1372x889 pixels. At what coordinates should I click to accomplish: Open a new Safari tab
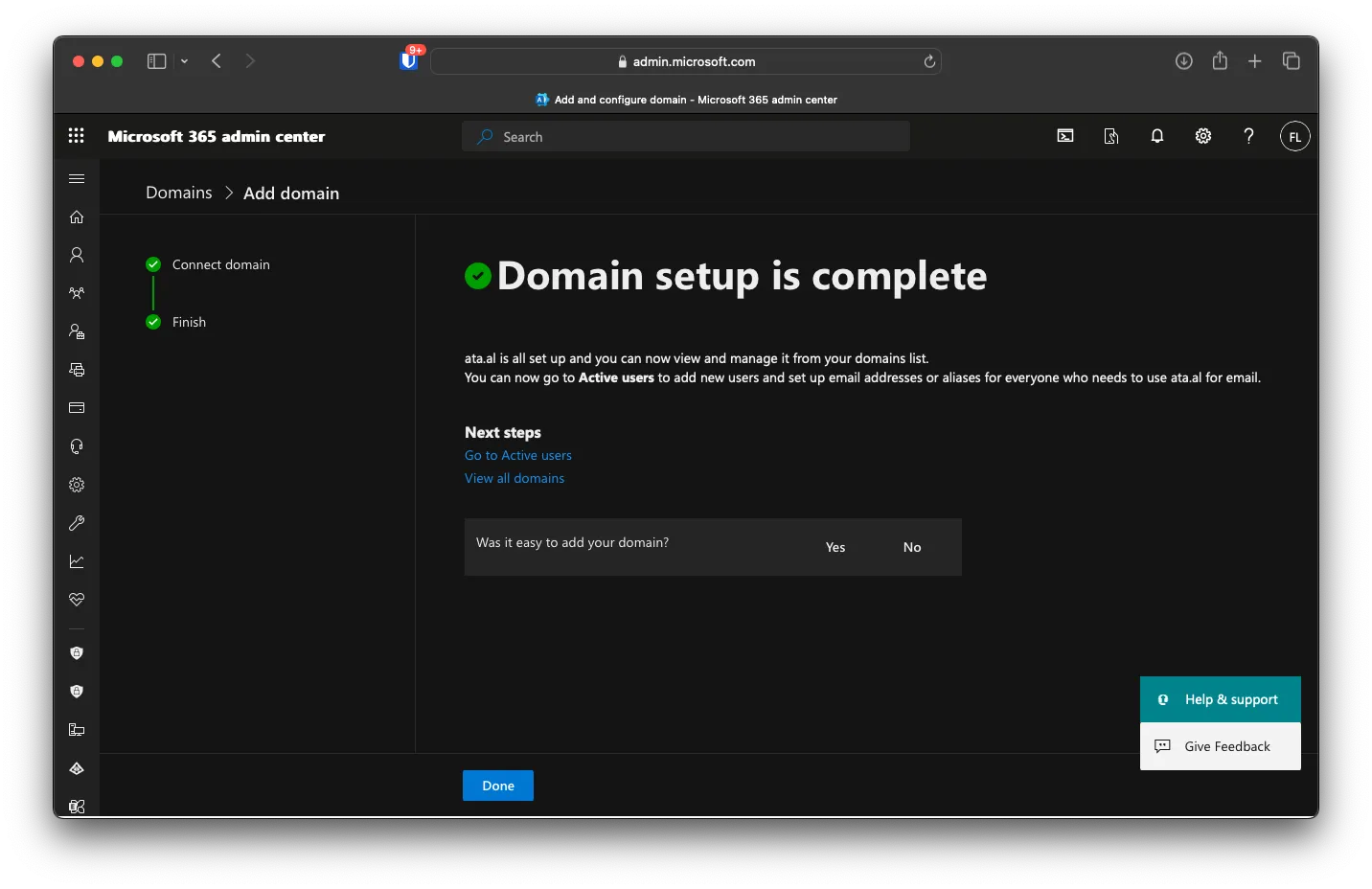coord(1255,61)
